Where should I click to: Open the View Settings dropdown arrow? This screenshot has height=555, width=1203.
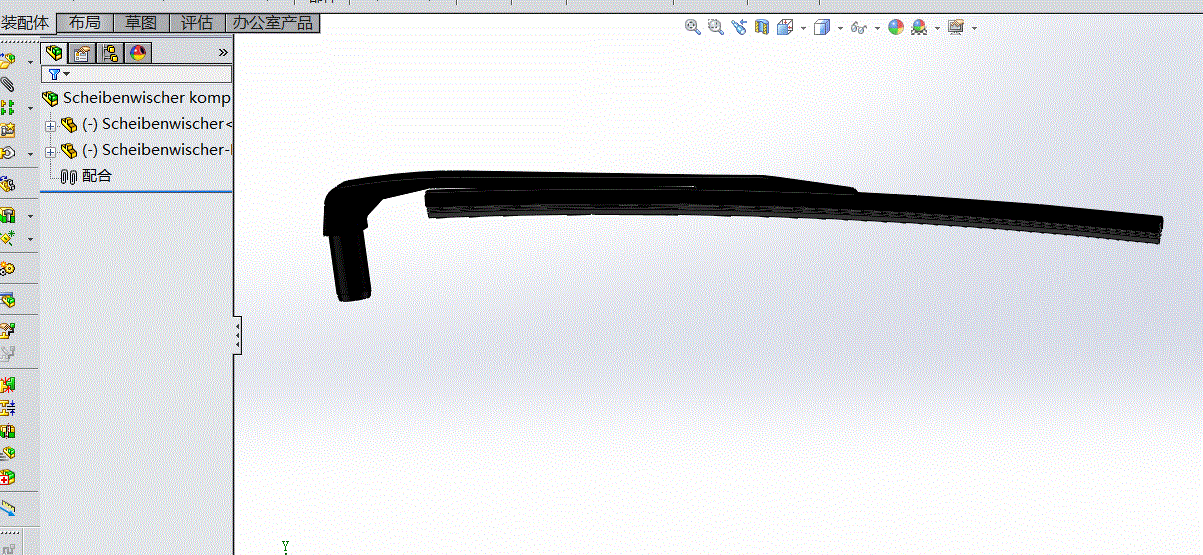click(974, 28)
